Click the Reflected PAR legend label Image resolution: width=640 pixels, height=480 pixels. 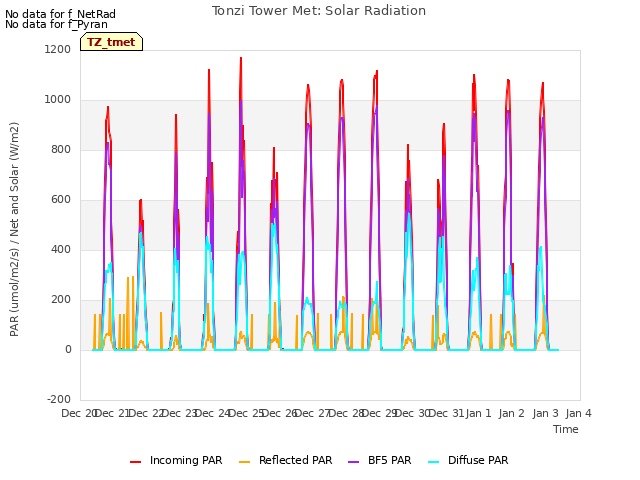pyautogui.click(x=296, y=460)
